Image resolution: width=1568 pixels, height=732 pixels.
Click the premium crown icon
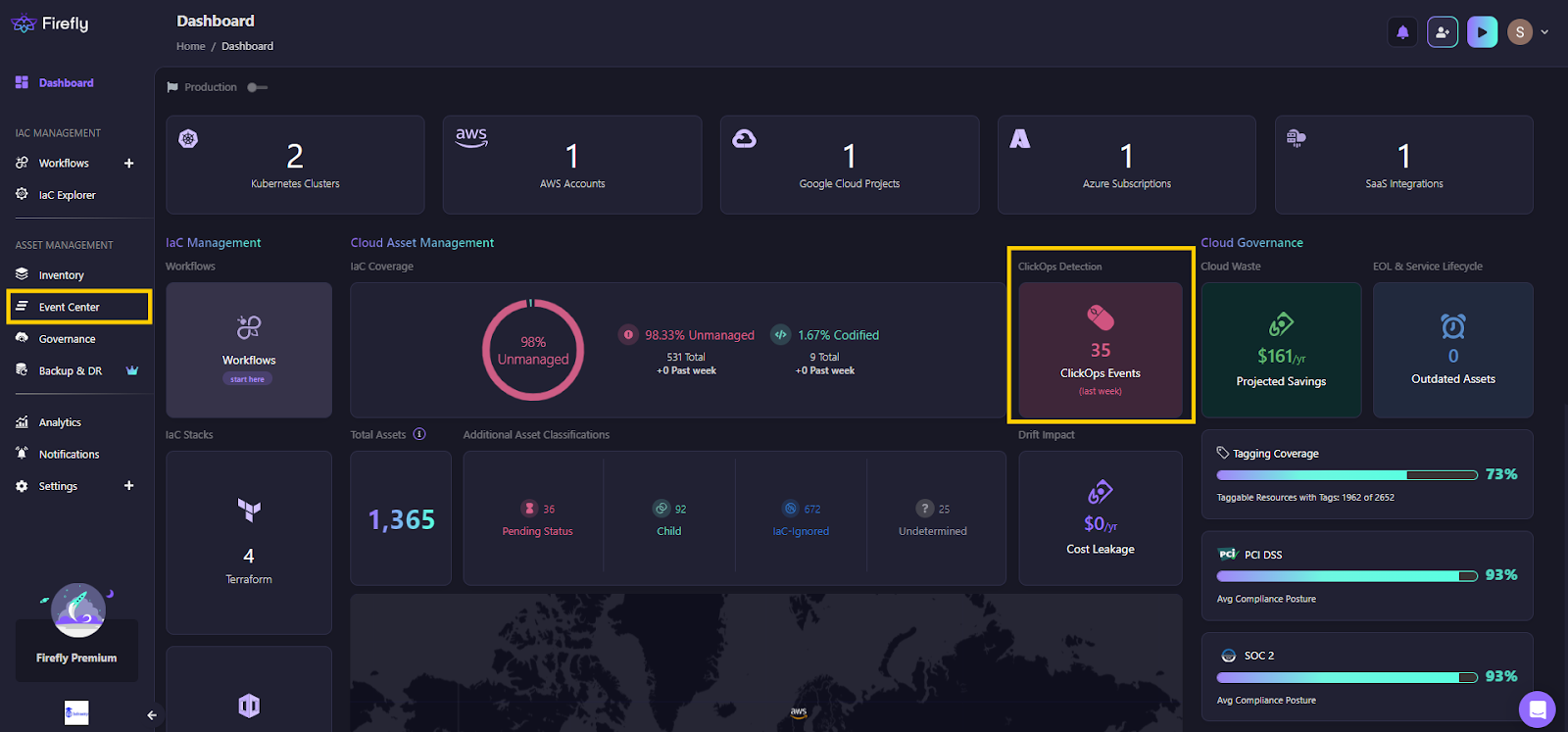click(x=132, y=370)
